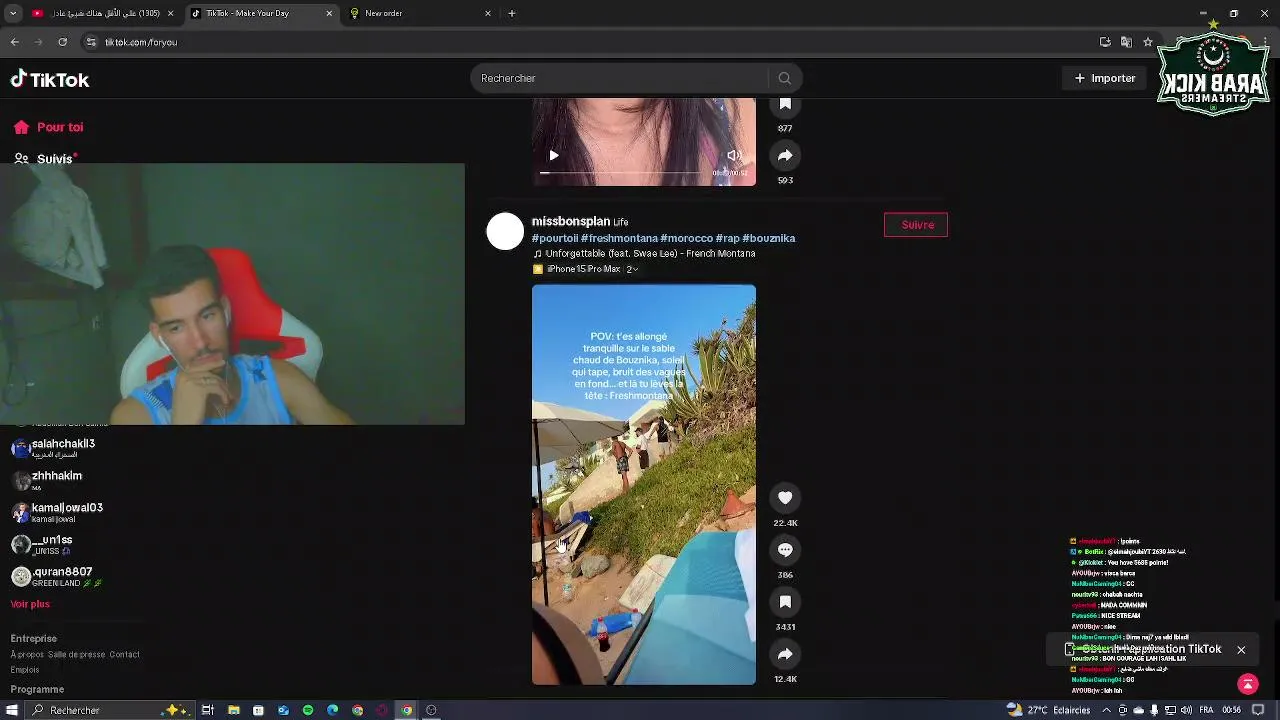
Task: Bookmark the video with 3431 saves
Action: (785, 602)
